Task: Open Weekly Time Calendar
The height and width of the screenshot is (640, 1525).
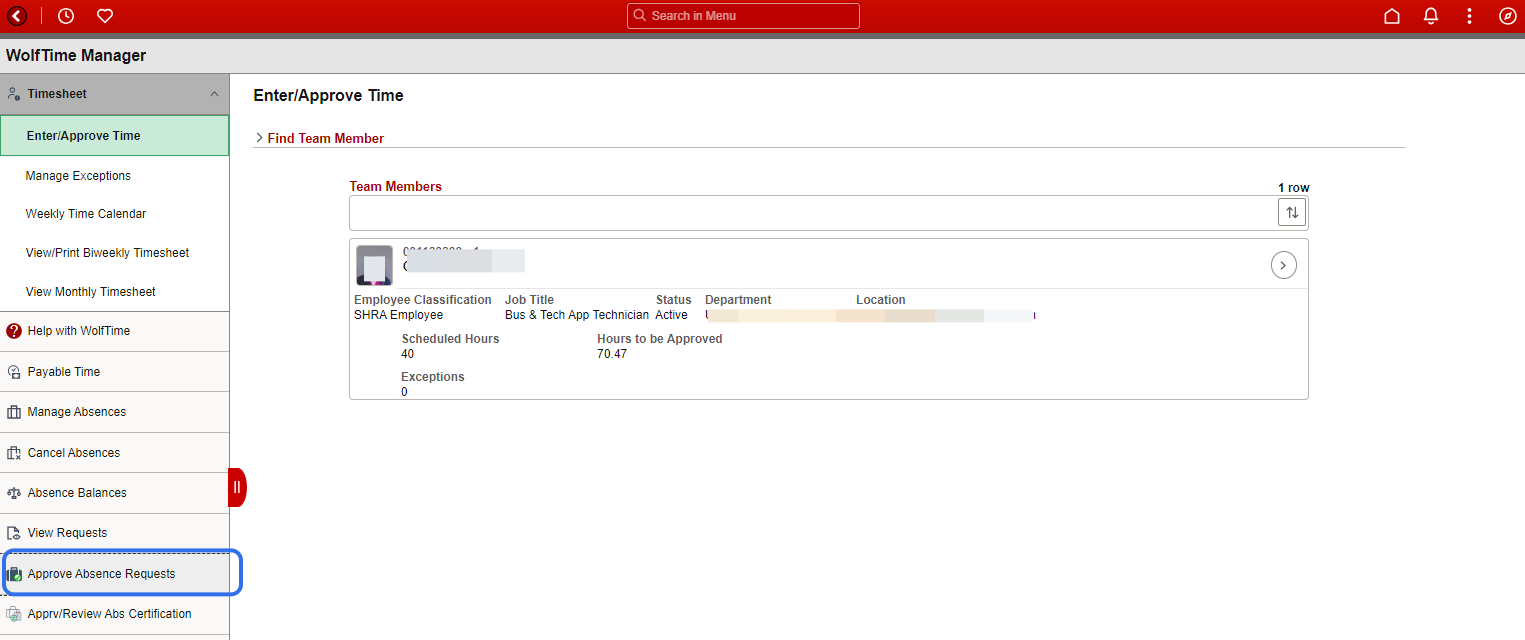Action: pos(115,214)
